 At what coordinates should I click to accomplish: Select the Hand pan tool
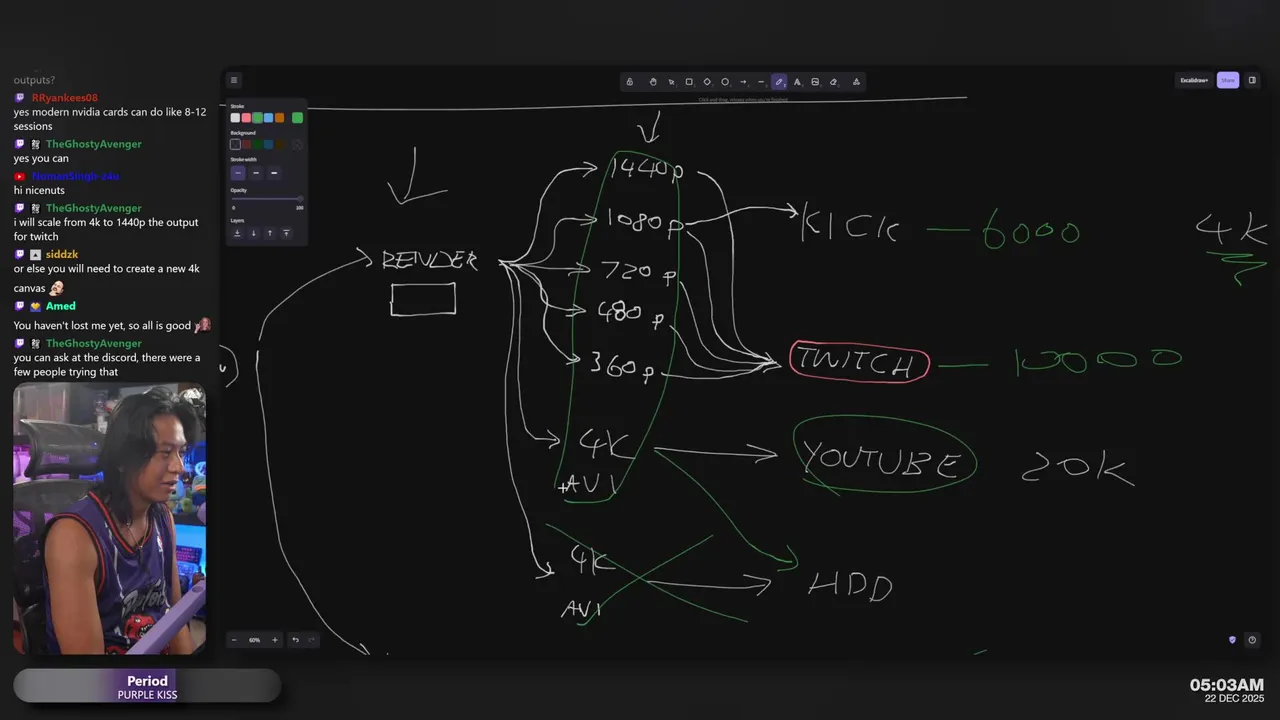(x=653, y=82)
